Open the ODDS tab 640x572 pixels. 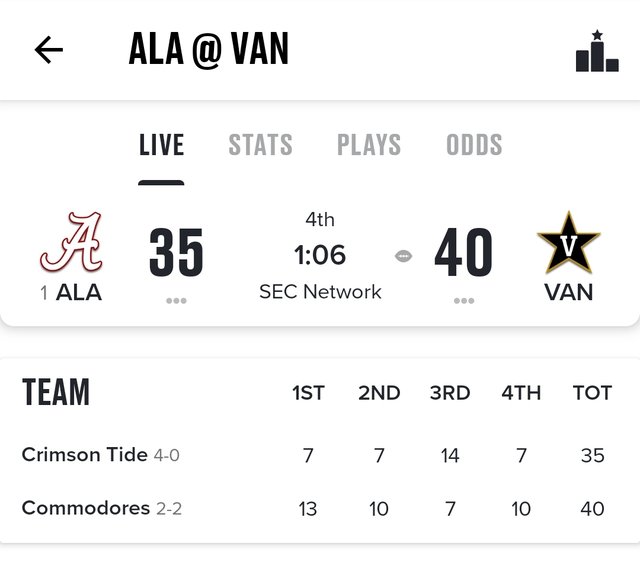coord(474,145)
